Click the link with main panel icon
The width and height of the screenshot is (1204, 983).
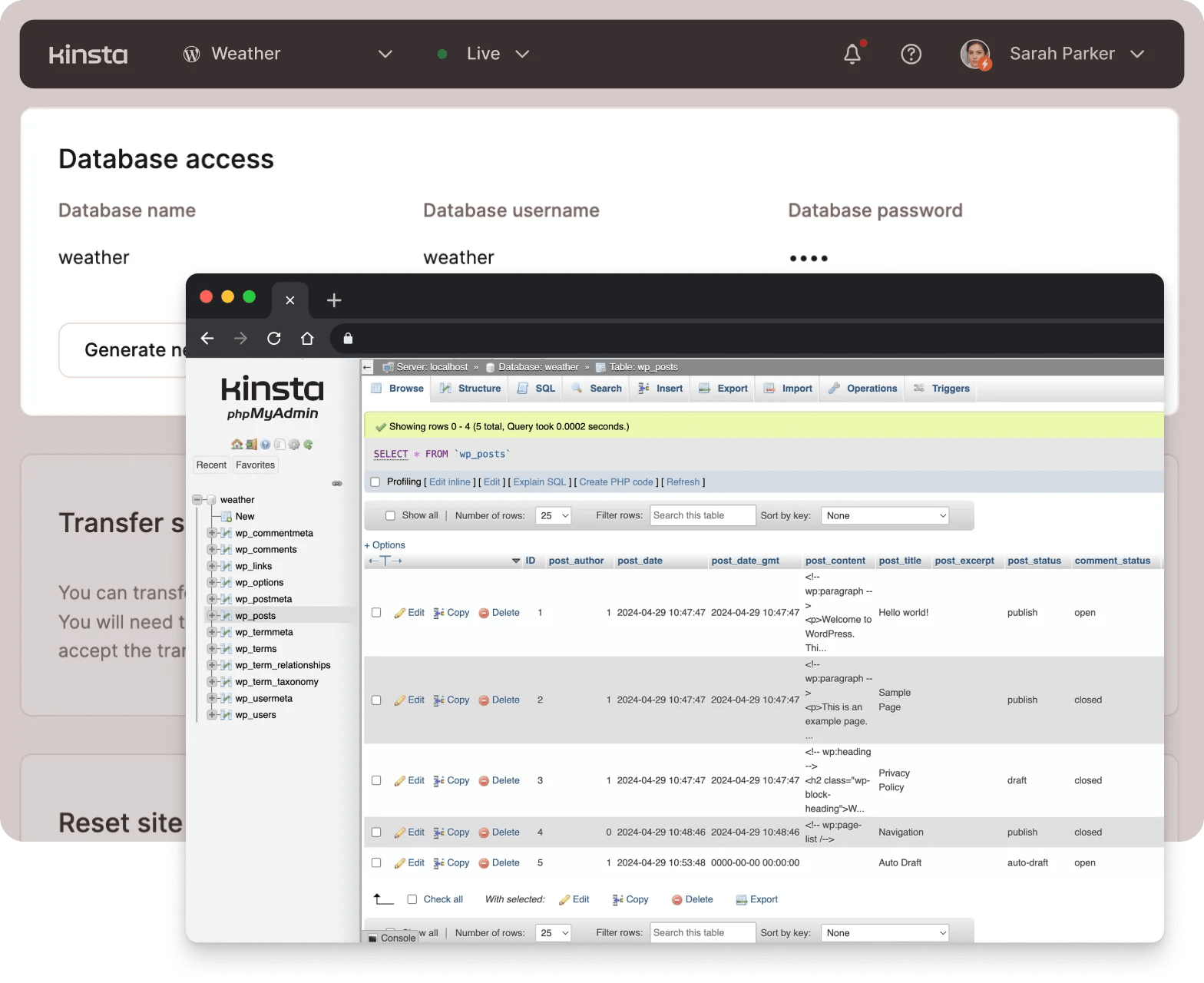coord(337,483)
